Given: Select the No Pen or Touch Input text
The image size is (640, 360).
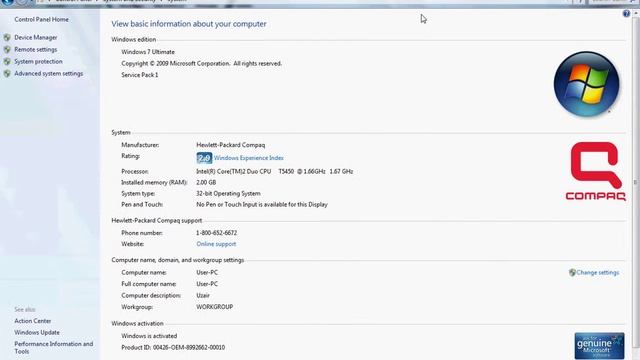Looking at the screenshot, I should click(262, 204).
